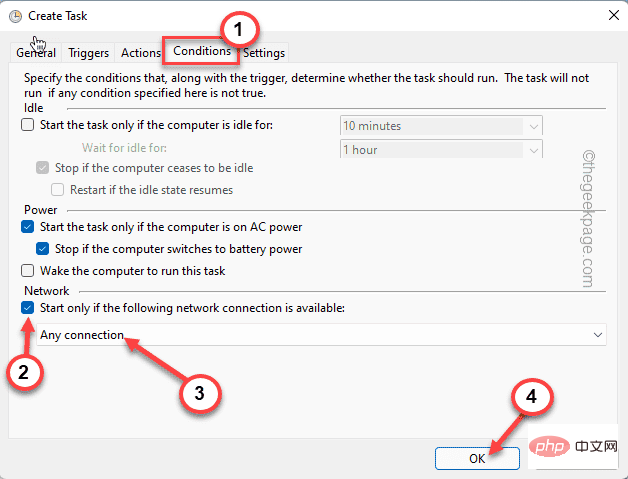Switch to the General tab
This screenshot has height=479, width=628.
point(36,53)
